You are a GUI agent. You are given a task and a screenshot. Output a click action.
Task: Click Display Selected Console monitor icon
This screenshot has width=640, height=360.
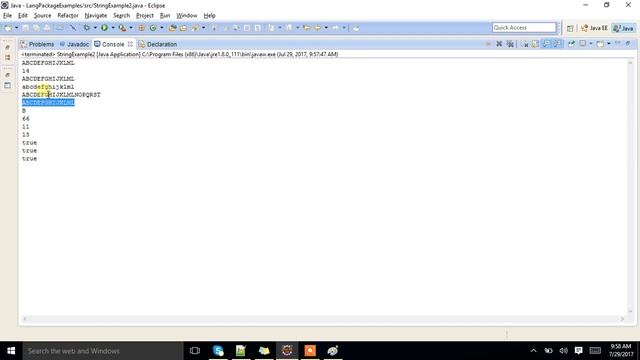[582, 44]
